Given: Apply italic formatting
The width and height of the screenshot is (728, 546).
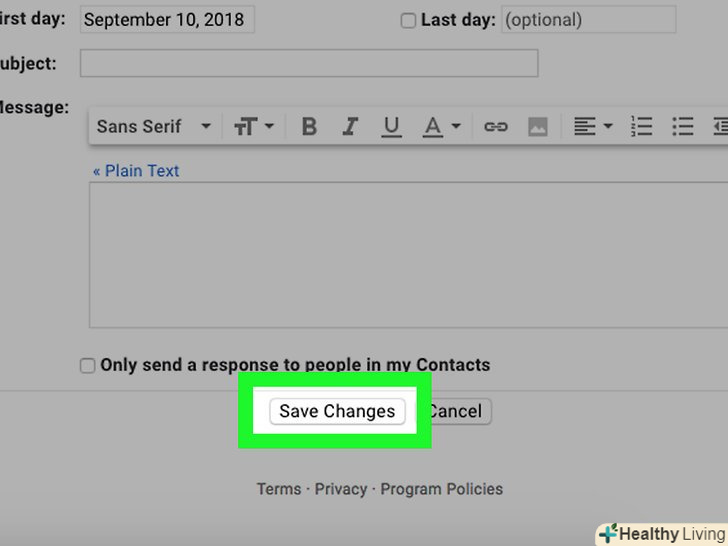Looking at the screenshot, I should (x=350, y=127).
